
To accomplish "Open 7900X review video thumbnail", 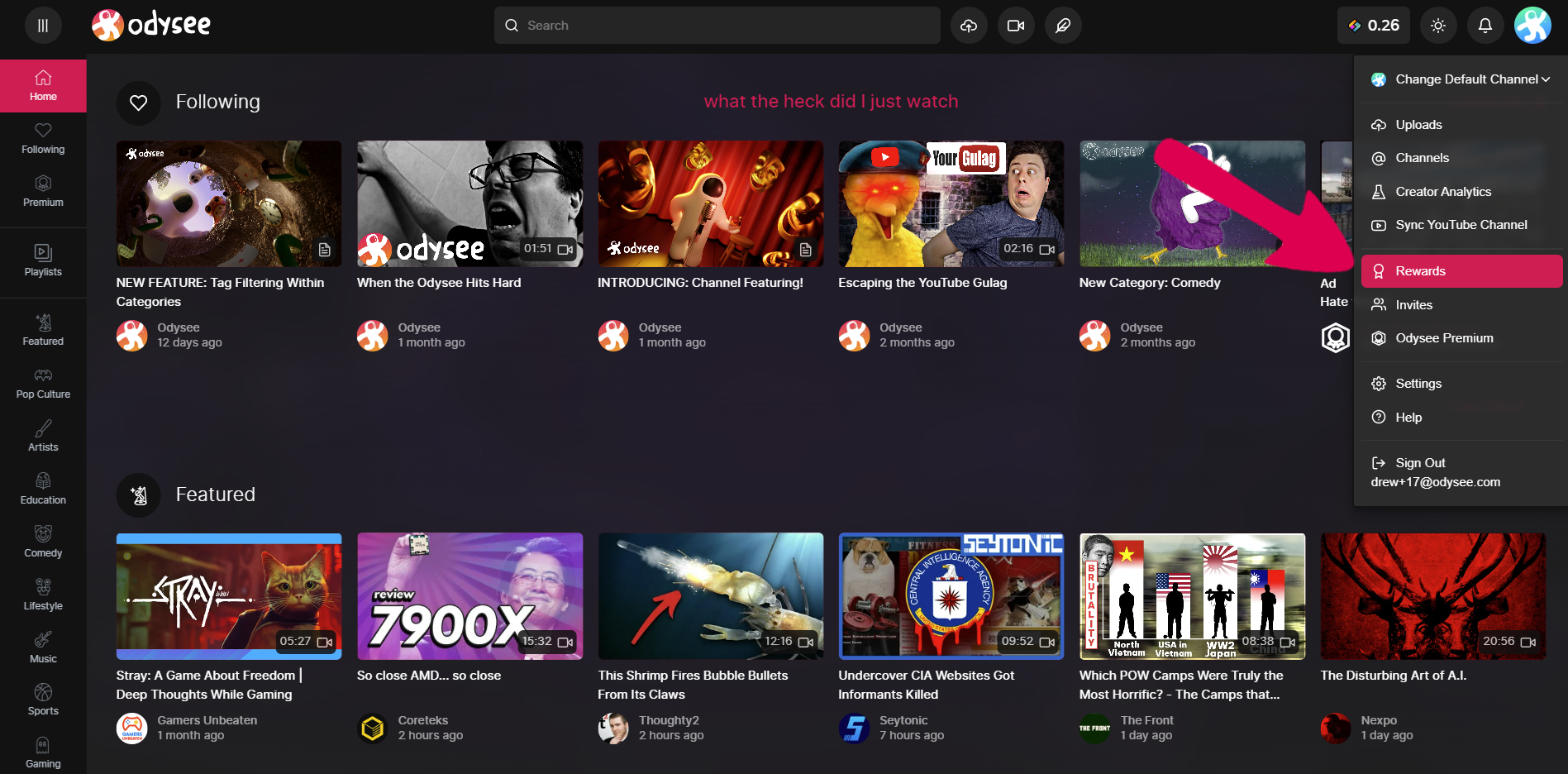I will coord(469,596).
